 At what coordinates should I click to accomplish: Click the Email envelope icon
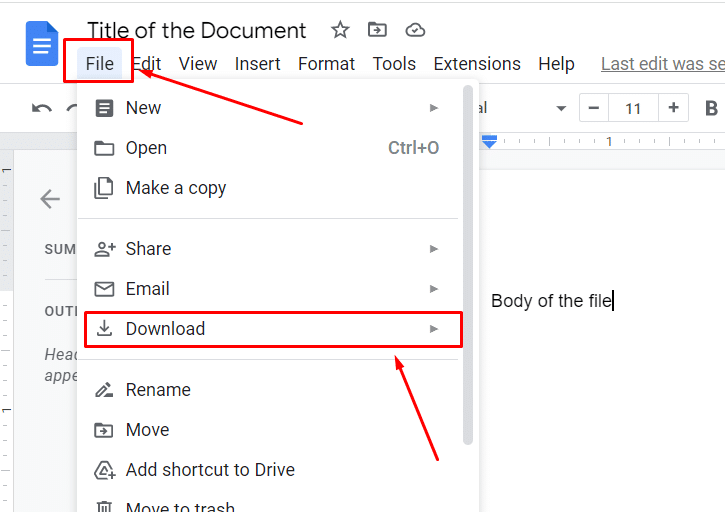click(x=104, y=289)
